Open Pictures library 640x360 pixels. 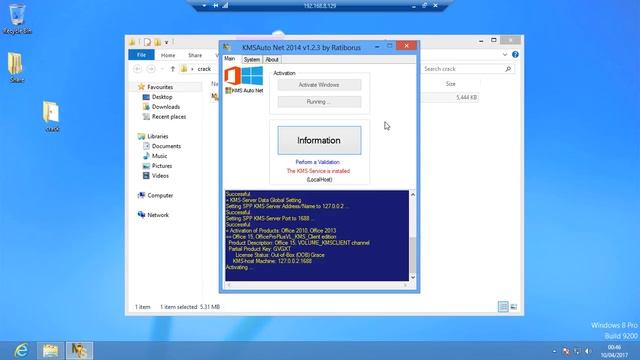pyautogui.click(x=162, y=166)
